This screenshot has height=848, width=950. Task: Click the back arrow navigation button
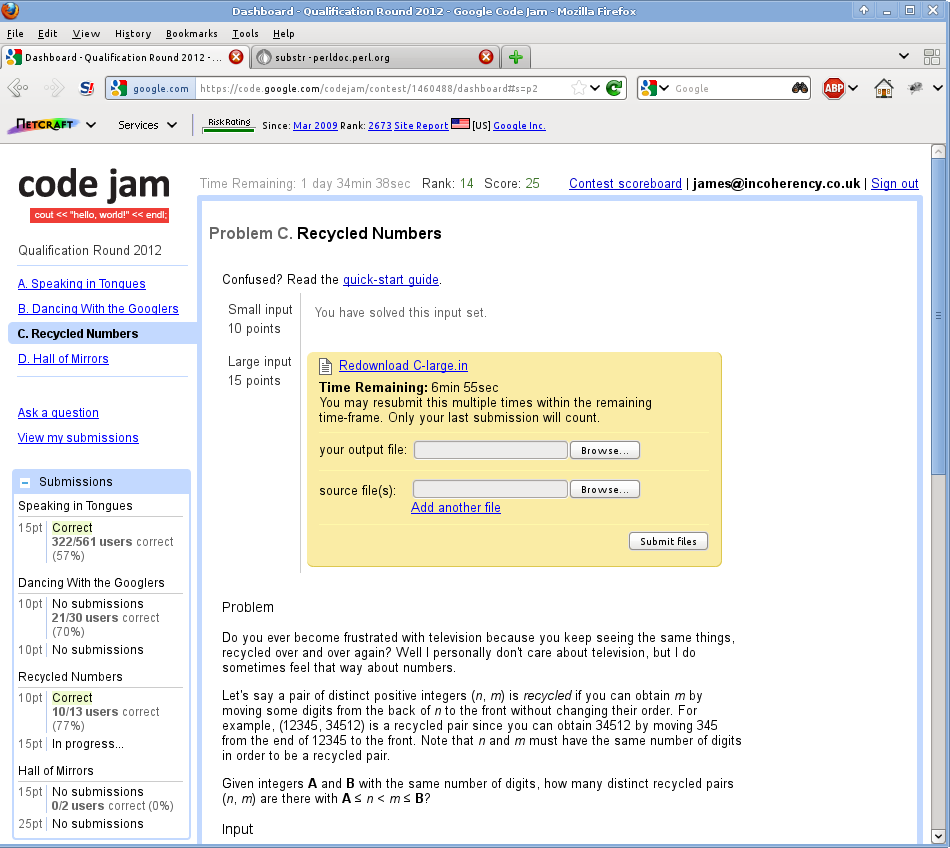click(x=18, y=88)
